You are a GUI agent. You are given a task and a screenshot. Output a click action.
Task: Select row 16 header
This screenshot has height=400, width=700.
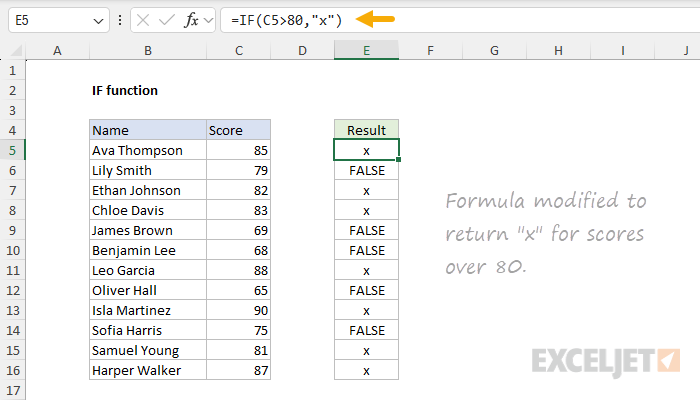(x=12, y=371)
